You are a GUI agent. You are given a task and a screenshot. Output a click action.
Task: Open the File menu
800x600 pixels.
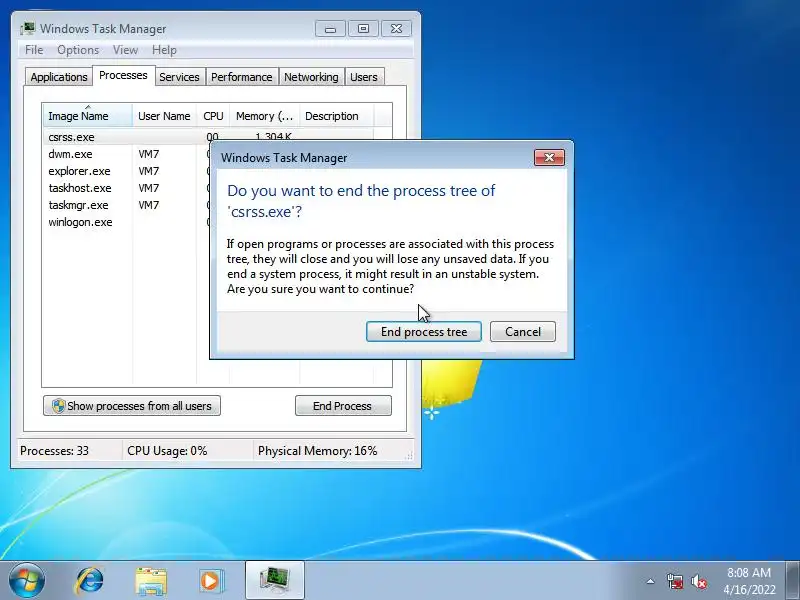click(34, 50)
